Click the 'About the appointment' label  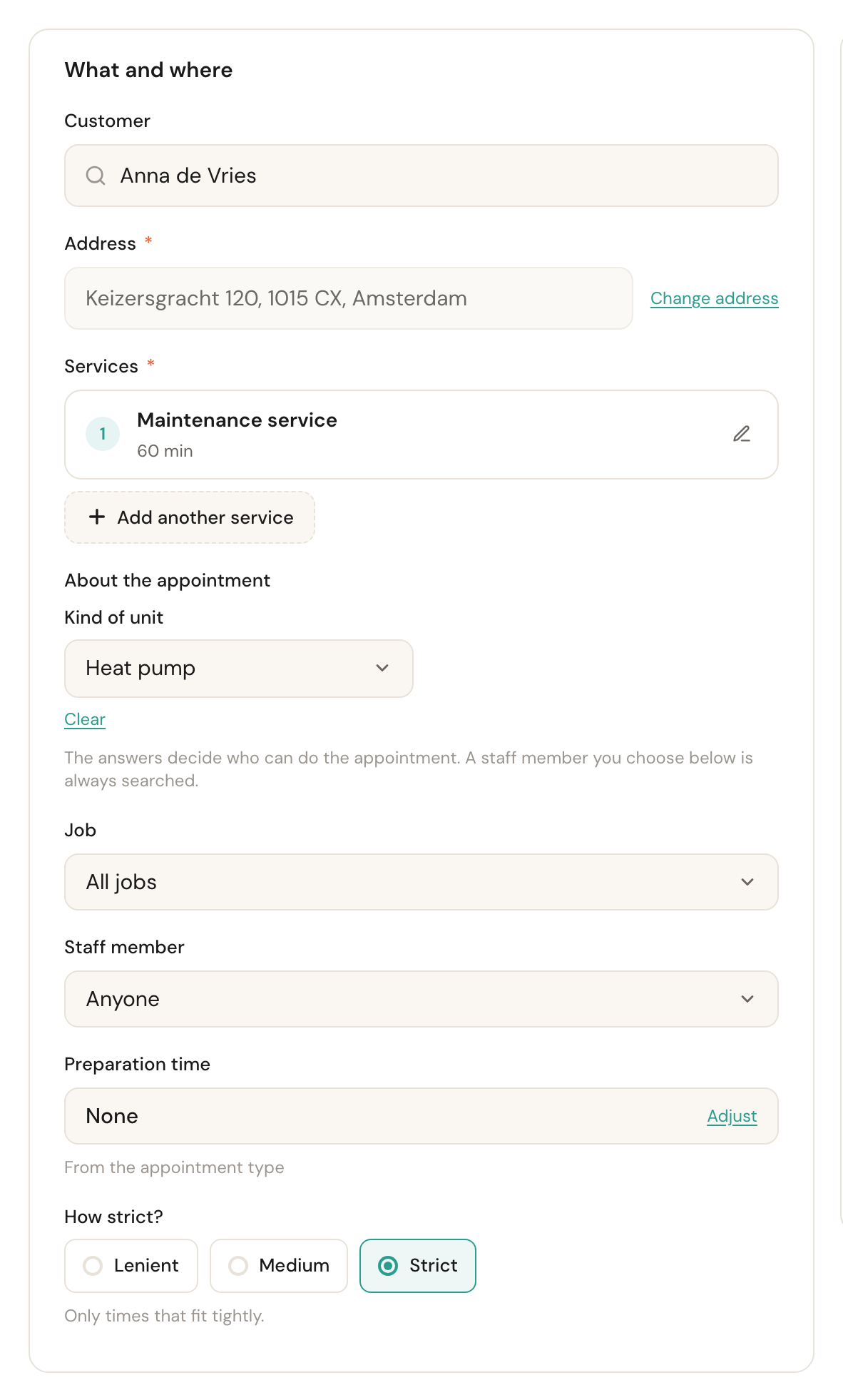click(167, 580)
